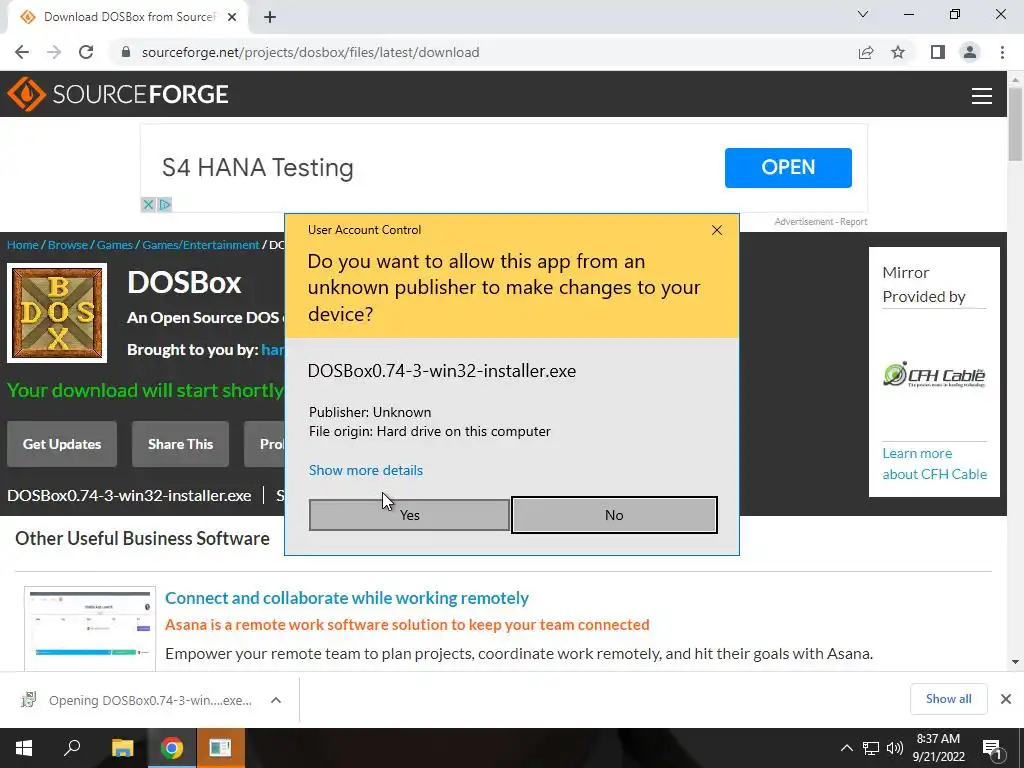The height and width of the screenshot is (768, 1024).
Task: Click the volume speaker tray icon
Action: 894,748
